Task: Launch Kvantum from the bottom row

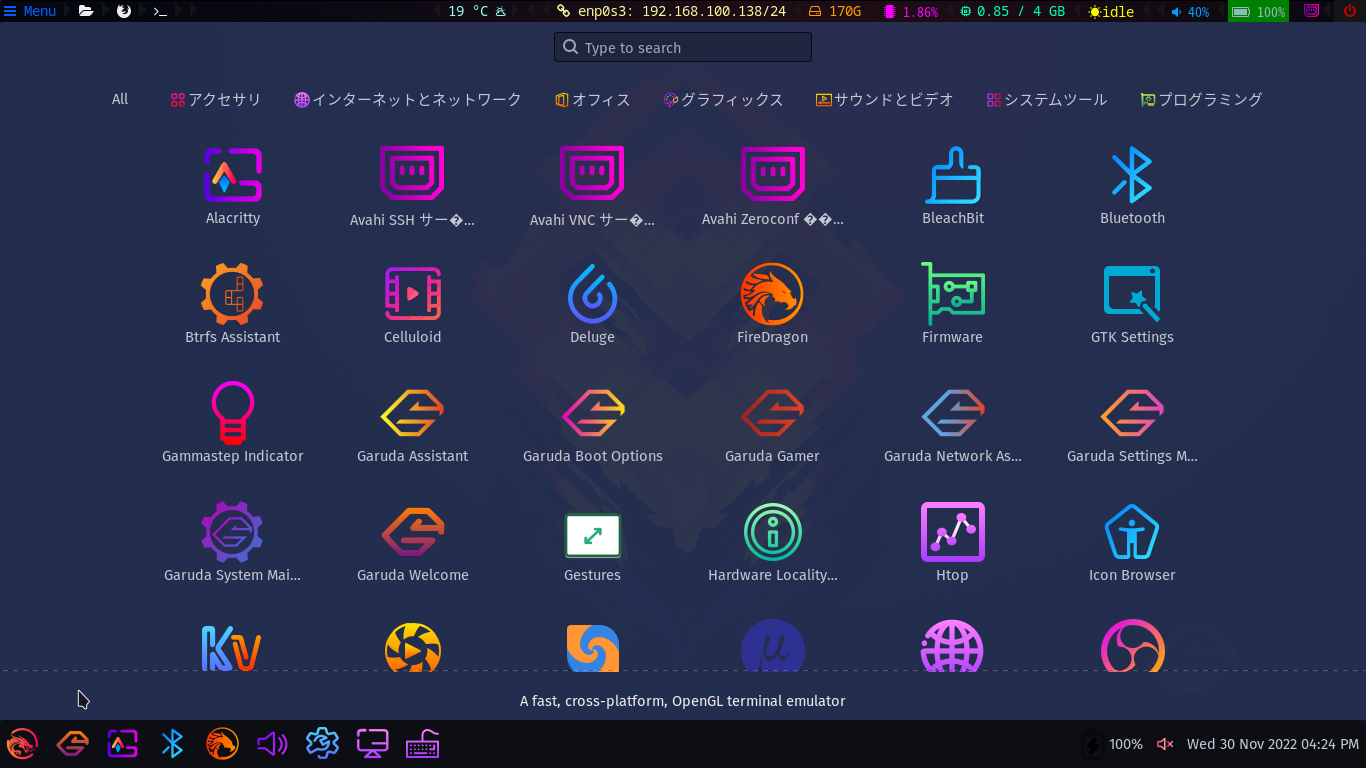Action: coord(232,648)
